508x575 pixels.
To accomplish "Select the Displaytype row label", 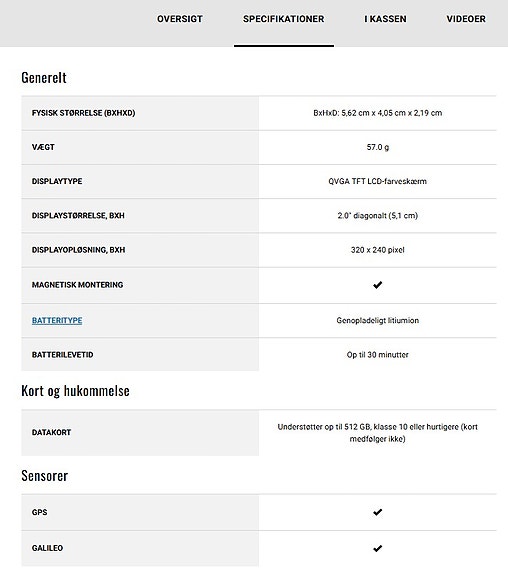I will point(57,181).
